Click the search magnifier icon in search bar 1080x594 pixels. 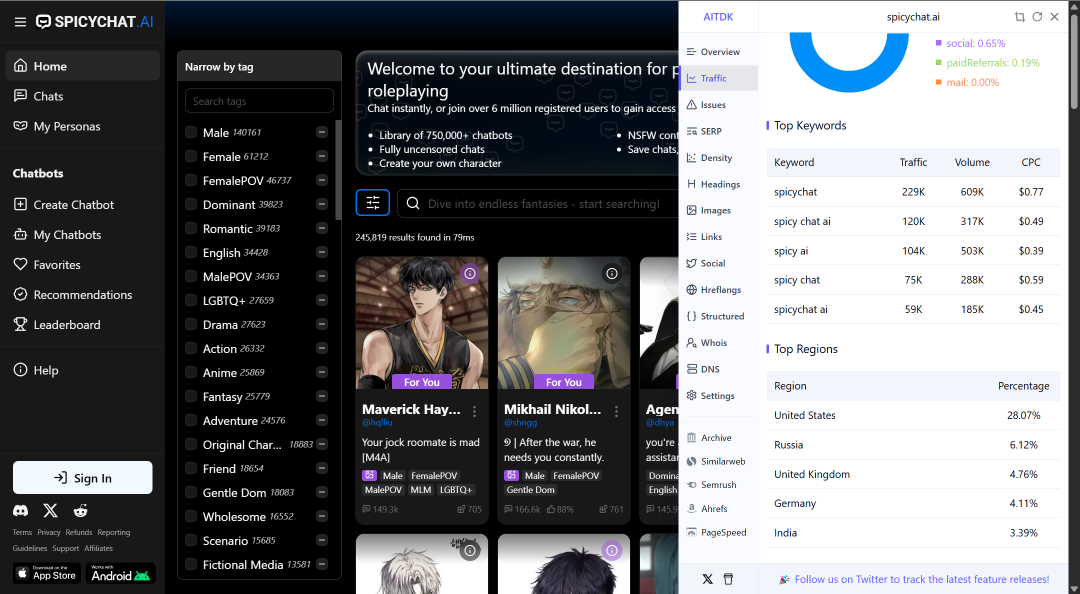[413, 203]
